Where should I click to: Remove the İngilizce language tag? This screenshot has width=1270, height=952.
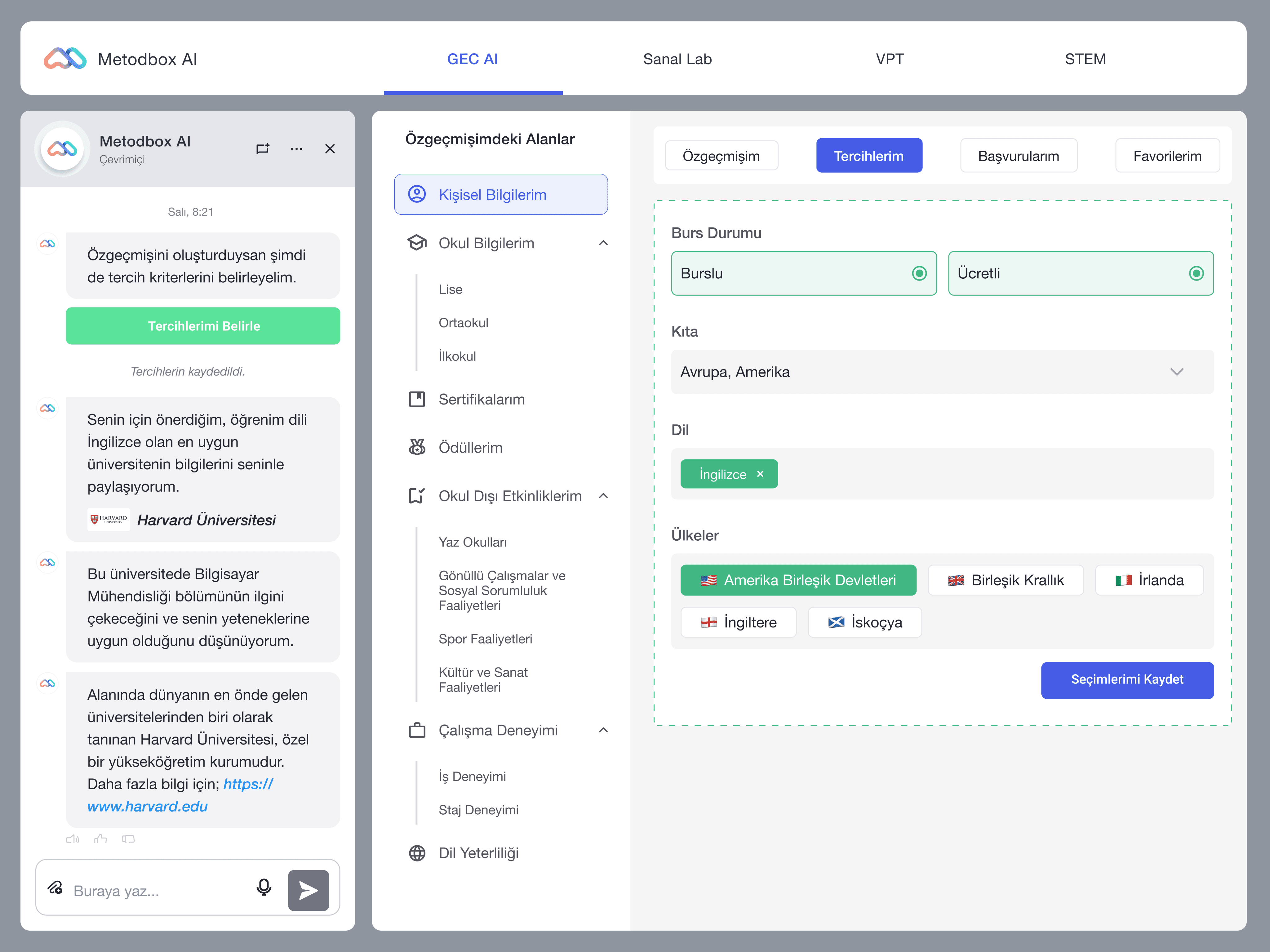tap(760, 474)
